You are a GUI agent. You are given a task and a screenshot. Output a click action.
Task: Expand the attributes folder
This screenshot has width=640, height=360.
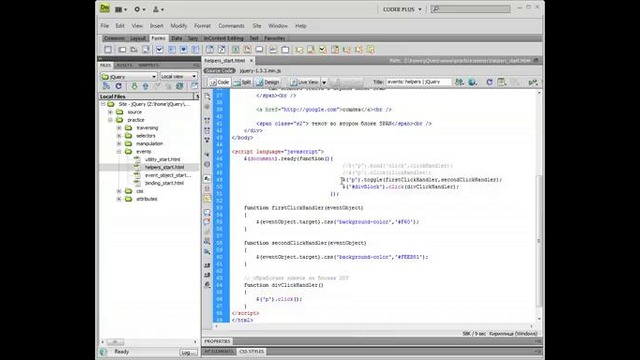click(x=119, y=199)
